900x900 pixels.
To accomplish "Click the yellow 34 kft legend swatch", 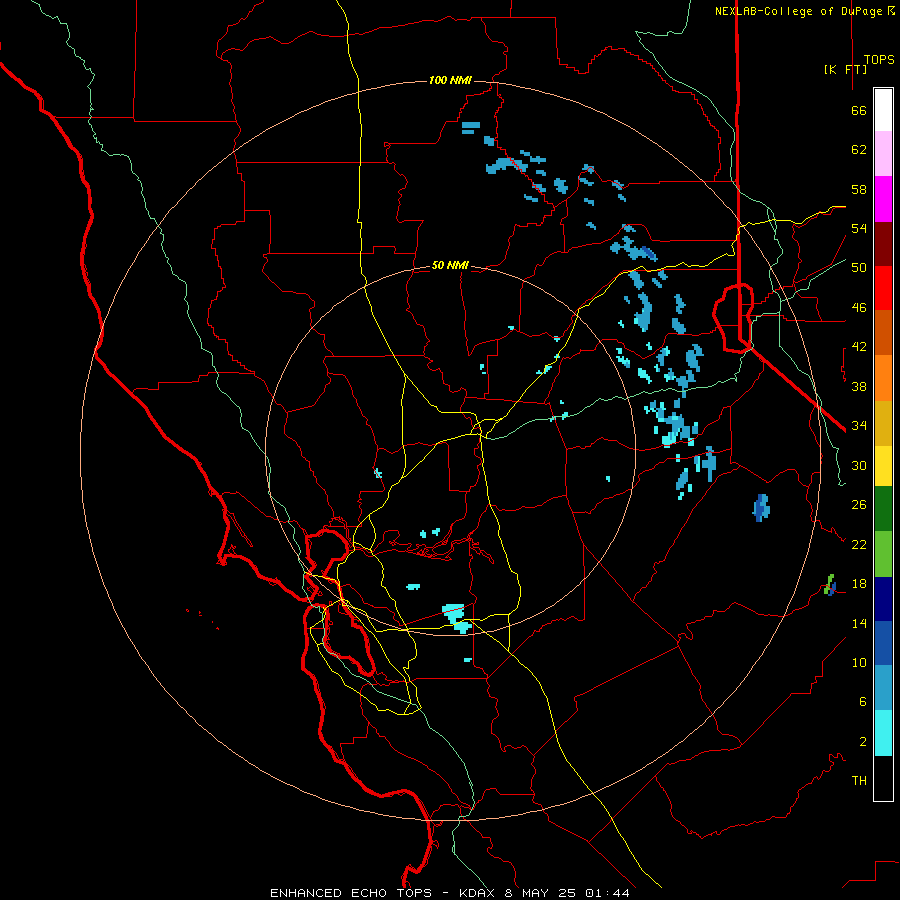I will coord(883,466).
